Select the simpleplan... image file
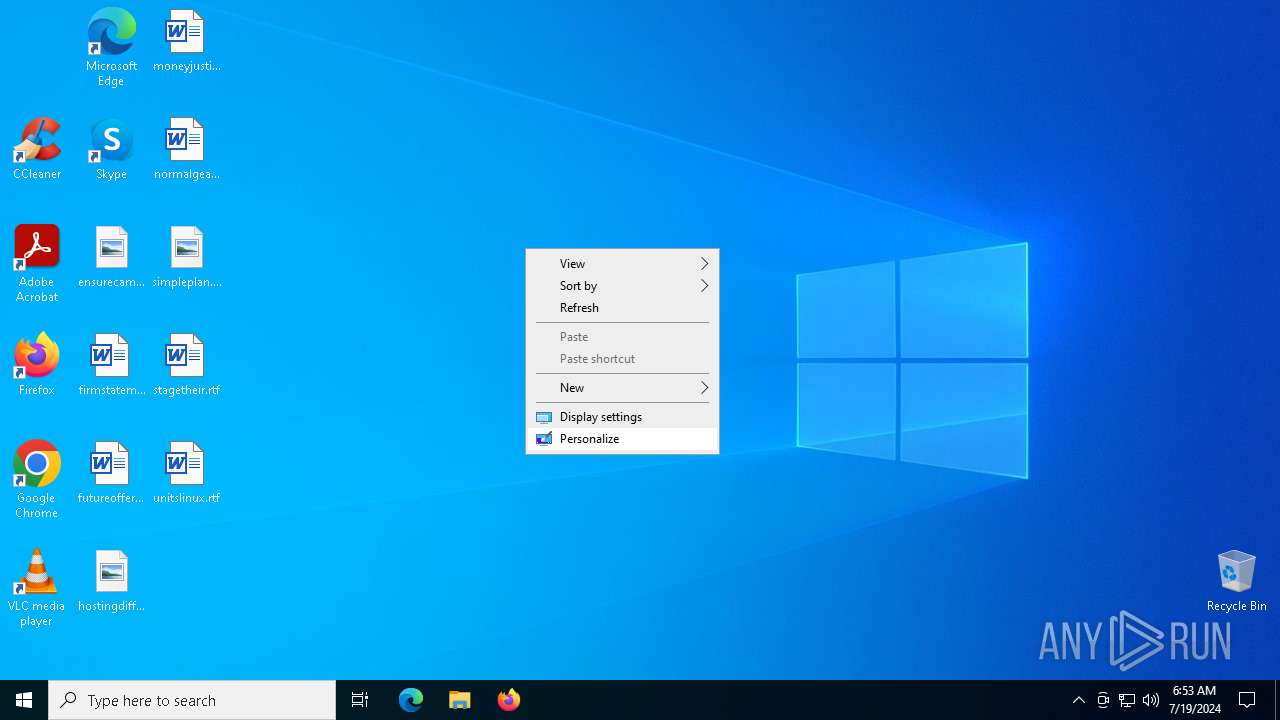 186,256
